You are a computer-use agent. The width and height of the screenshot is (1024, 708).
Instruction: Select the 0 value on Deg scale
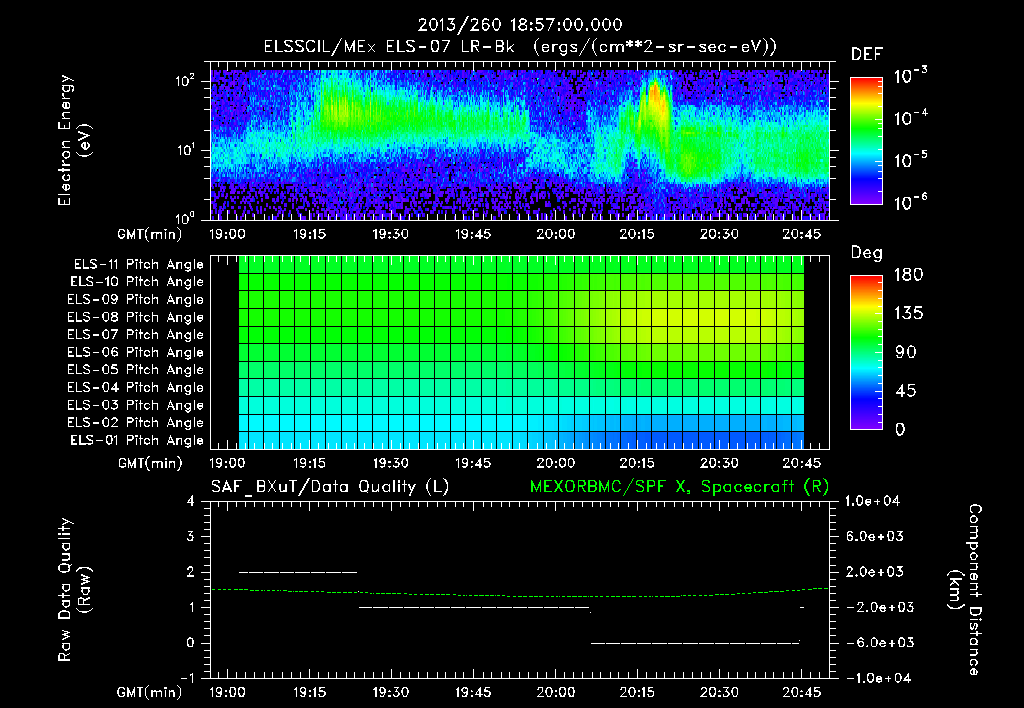click(901, 429)
